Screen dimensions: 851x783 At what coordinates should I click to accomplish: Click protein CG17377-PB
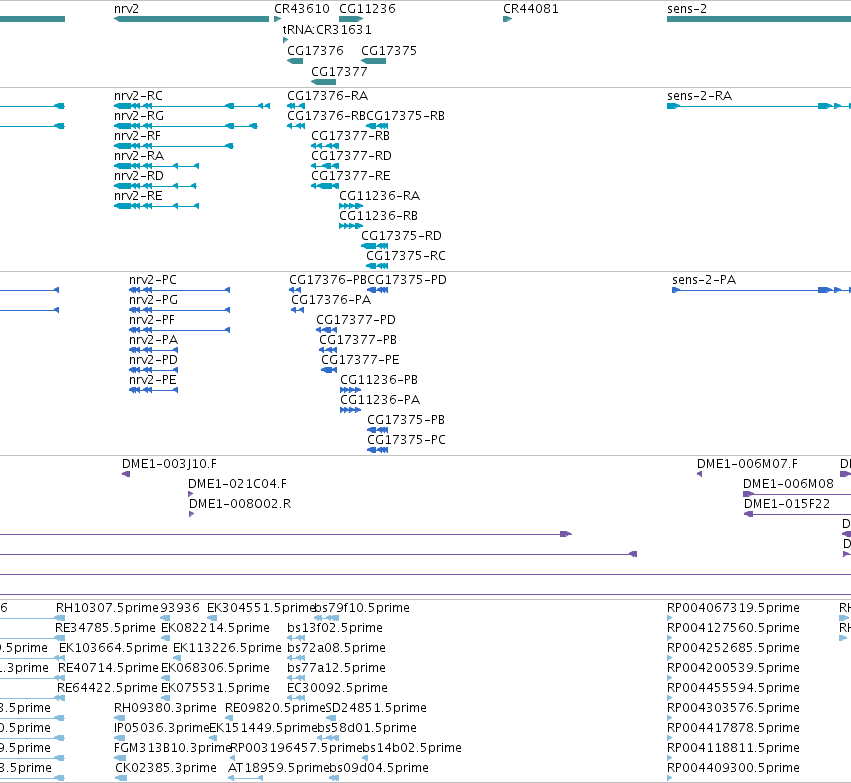coord(358,340)
